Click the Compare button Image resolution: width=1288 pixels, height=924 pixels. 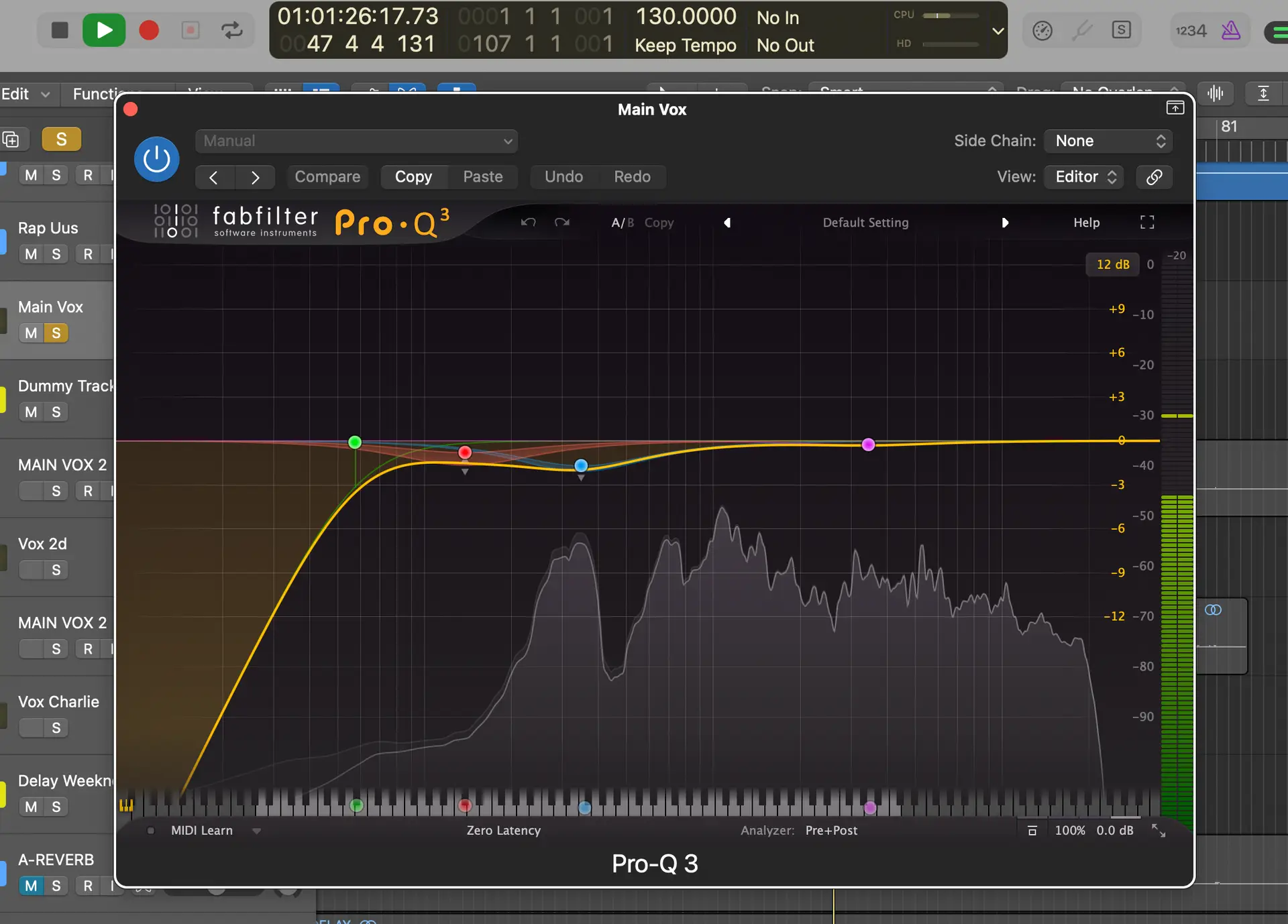coord(327,176)
